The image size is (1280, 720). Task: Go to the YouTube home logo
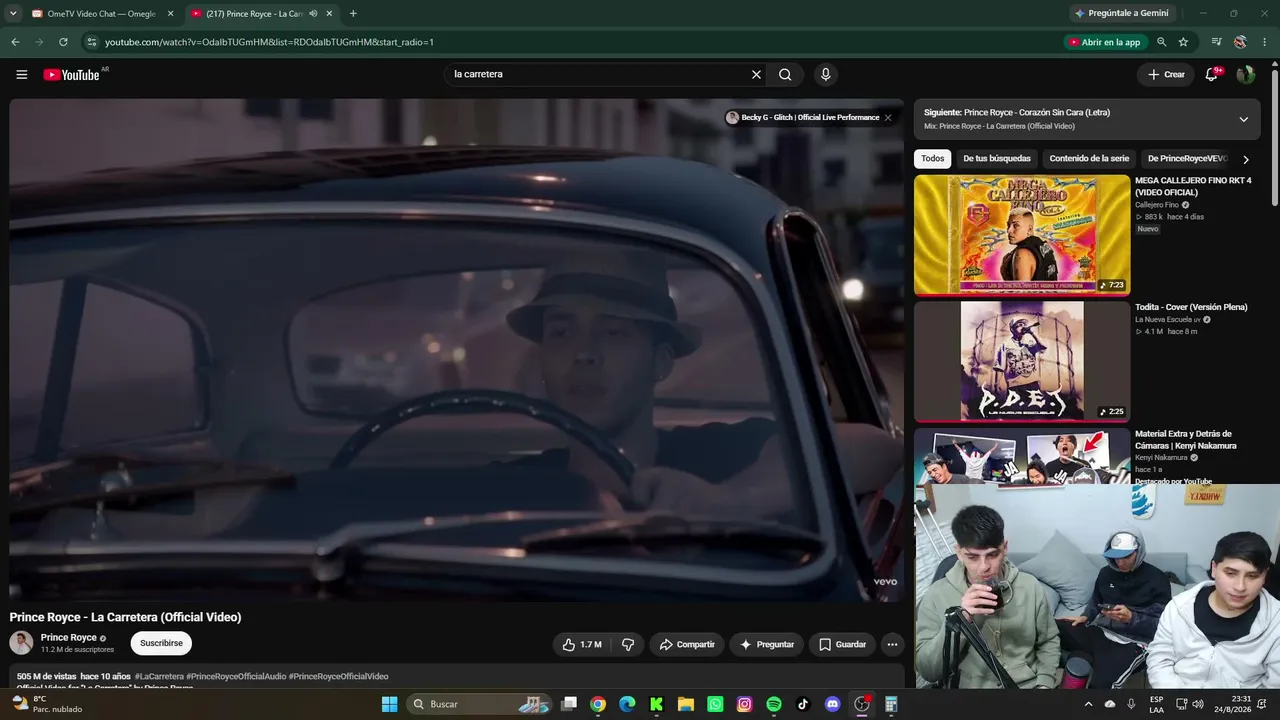pyautogui.click(x=71, y=75)
